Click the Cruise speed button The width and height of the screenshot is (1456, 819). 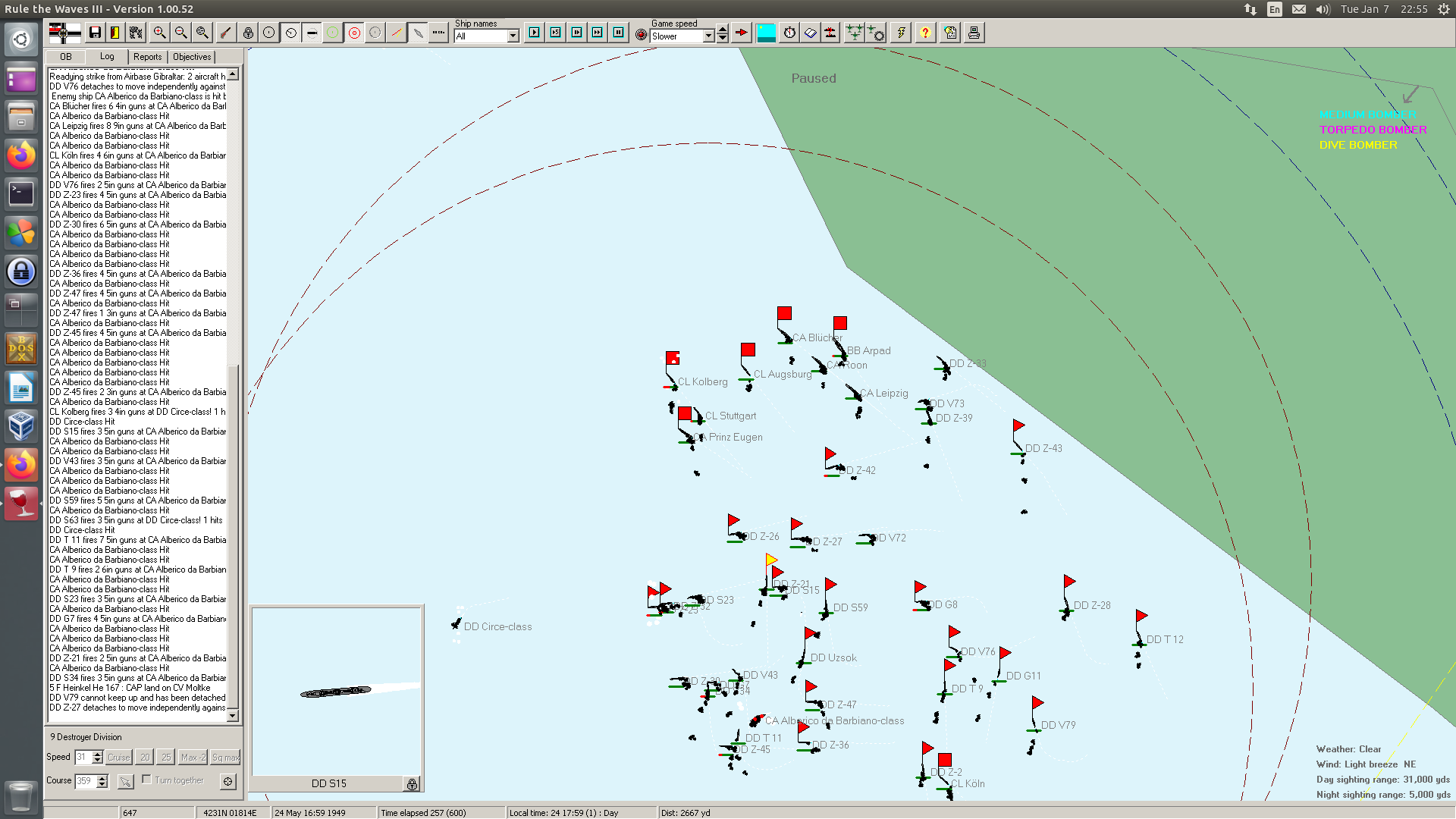pyautogui.click(x=118, y=758)
